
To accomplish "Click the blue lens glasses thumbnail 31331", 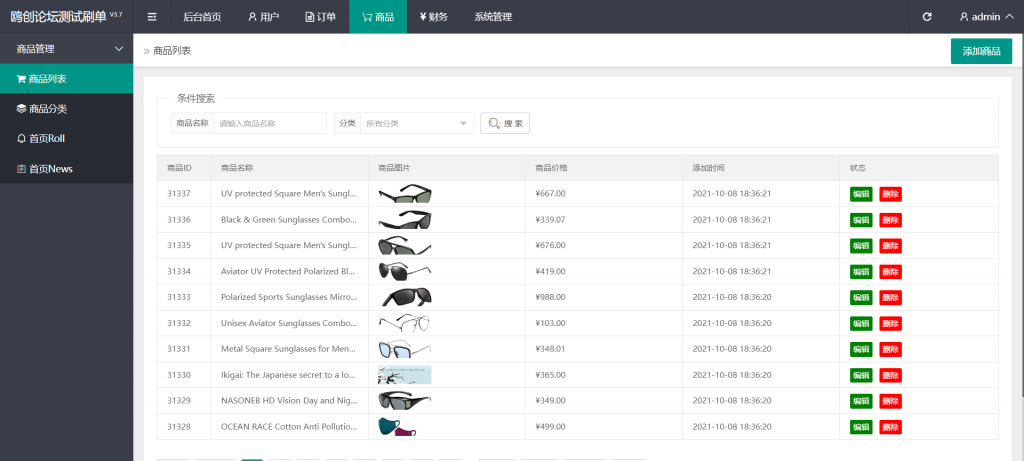I will click(x=405, y=349).
